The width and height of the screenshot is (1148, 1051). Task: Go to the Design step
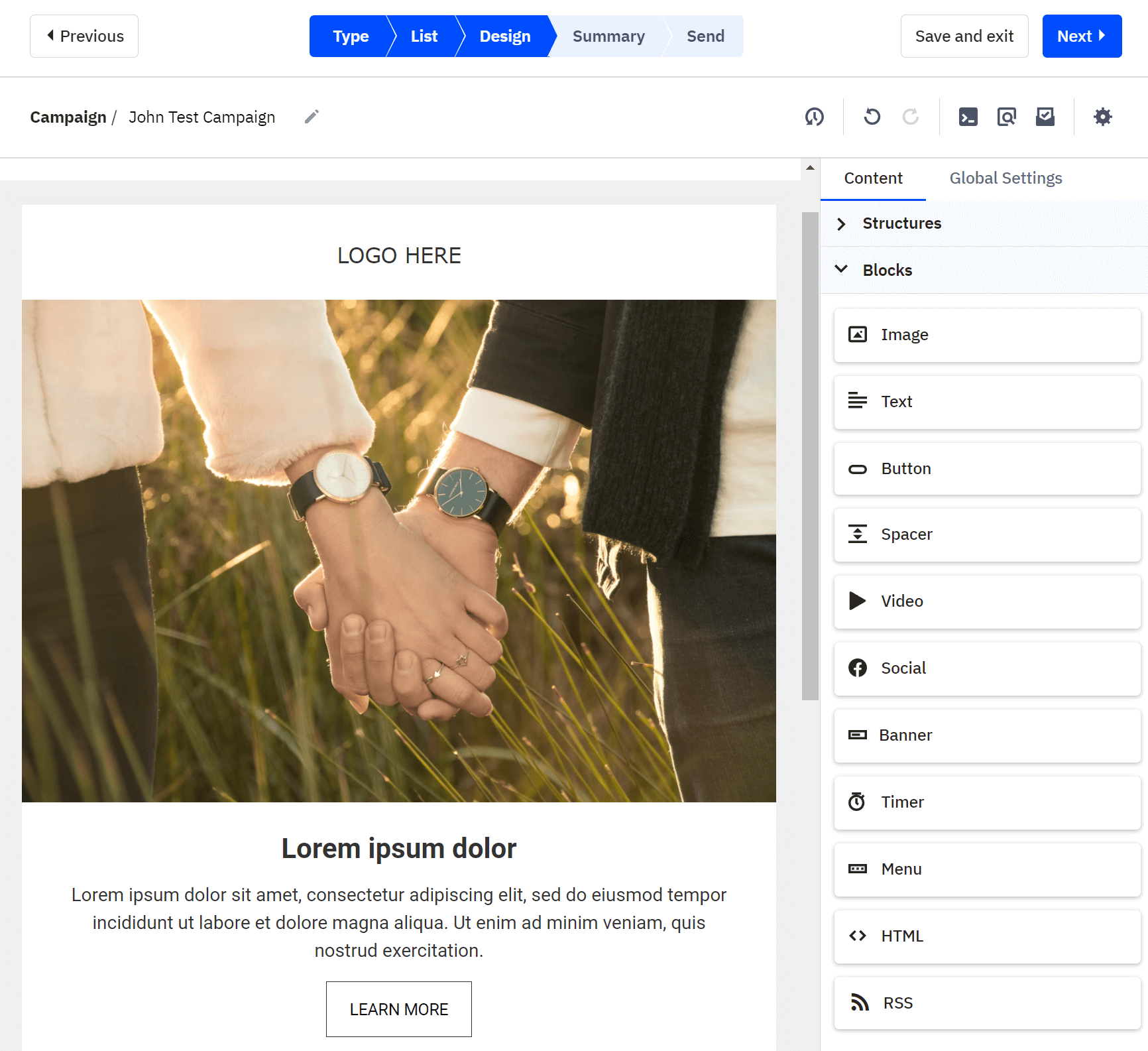[505, 36]
